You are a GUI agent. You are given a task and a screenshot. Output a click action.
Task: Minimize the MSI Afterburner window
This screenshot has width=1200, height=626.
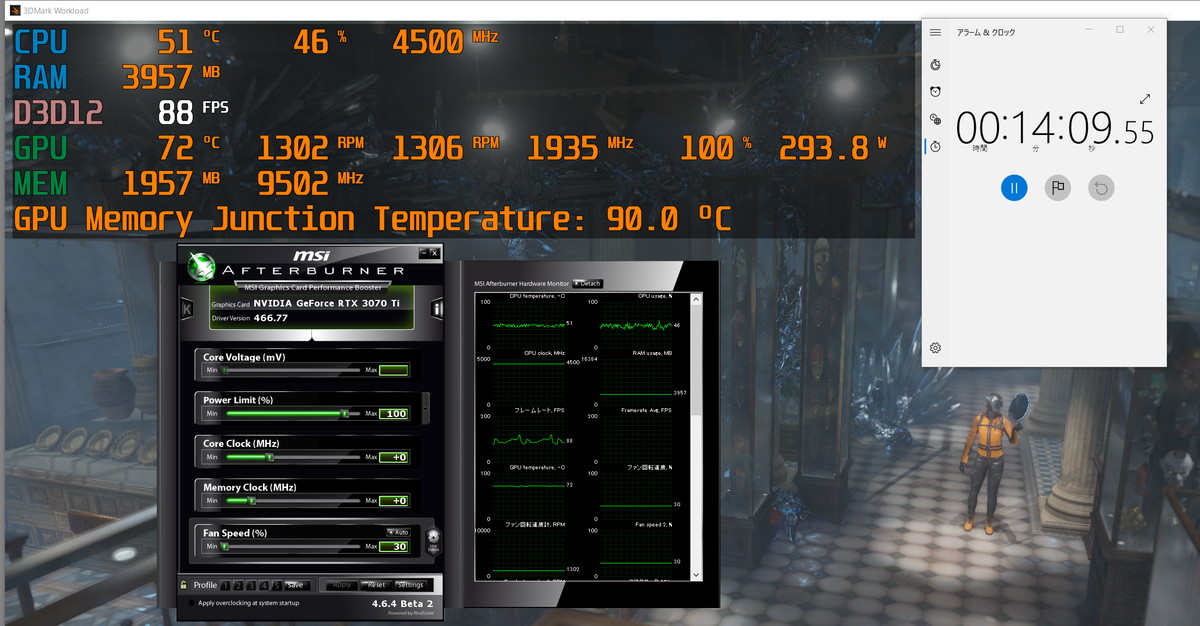[424, 253]
